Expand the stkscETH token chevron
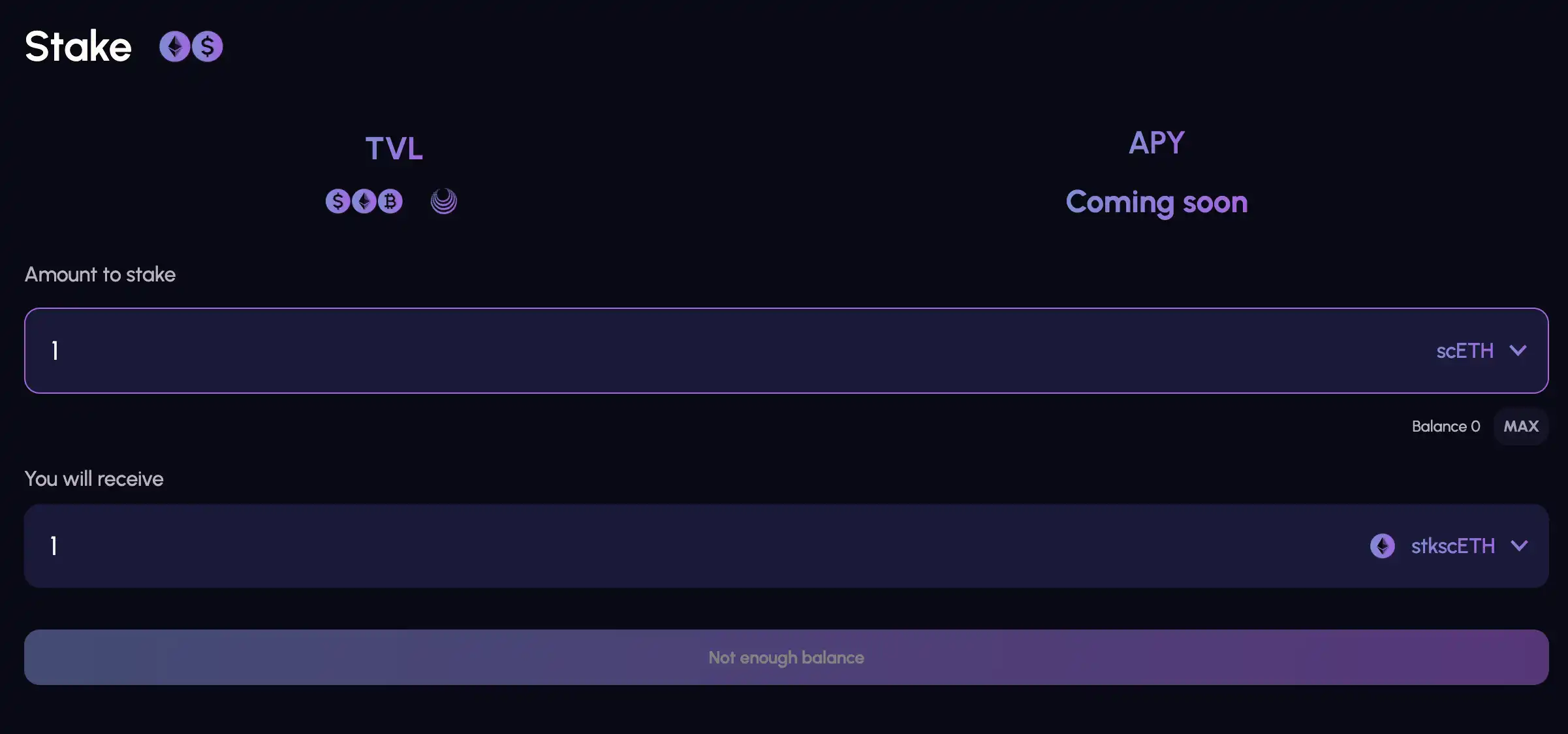This screenshot has width=1568, height=734. 1519,546
